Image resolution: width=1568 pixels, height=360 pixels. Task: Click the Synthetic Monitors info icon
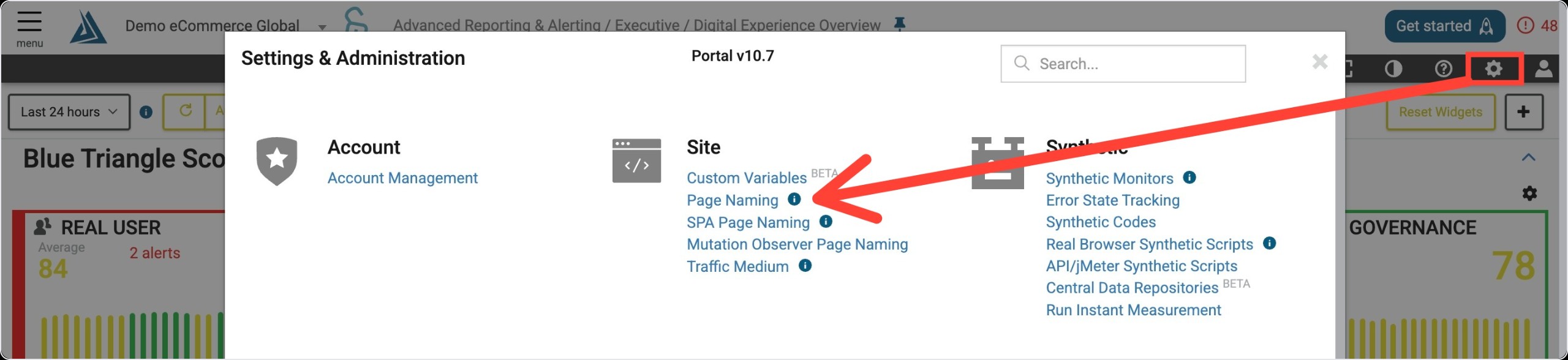[x=1189, y=177]
